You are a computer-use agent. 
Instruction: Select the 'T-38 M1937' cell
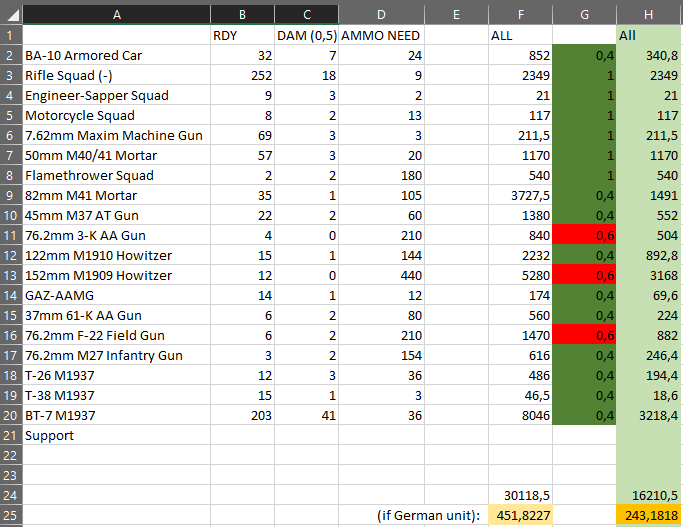(x=116, y=395)
